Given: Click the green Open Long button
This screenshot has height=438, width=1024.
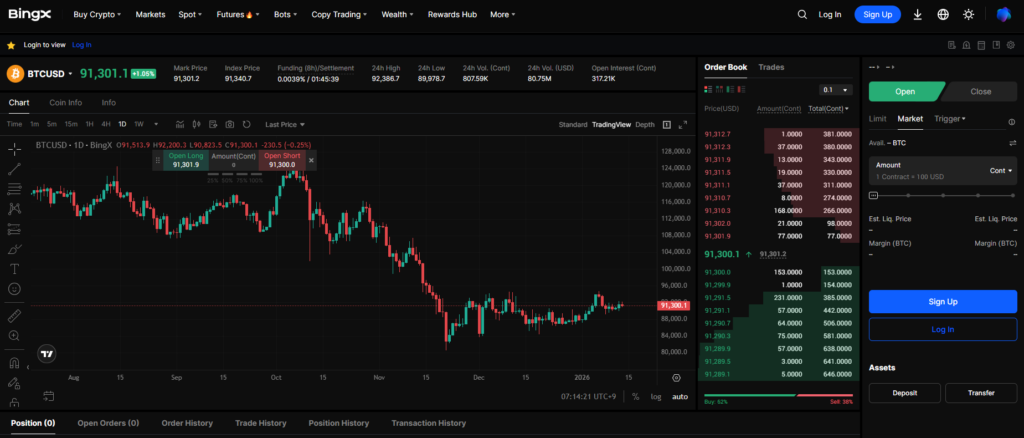Looking at the screenshot, I should pyautogui.click(x=184, y=160).
